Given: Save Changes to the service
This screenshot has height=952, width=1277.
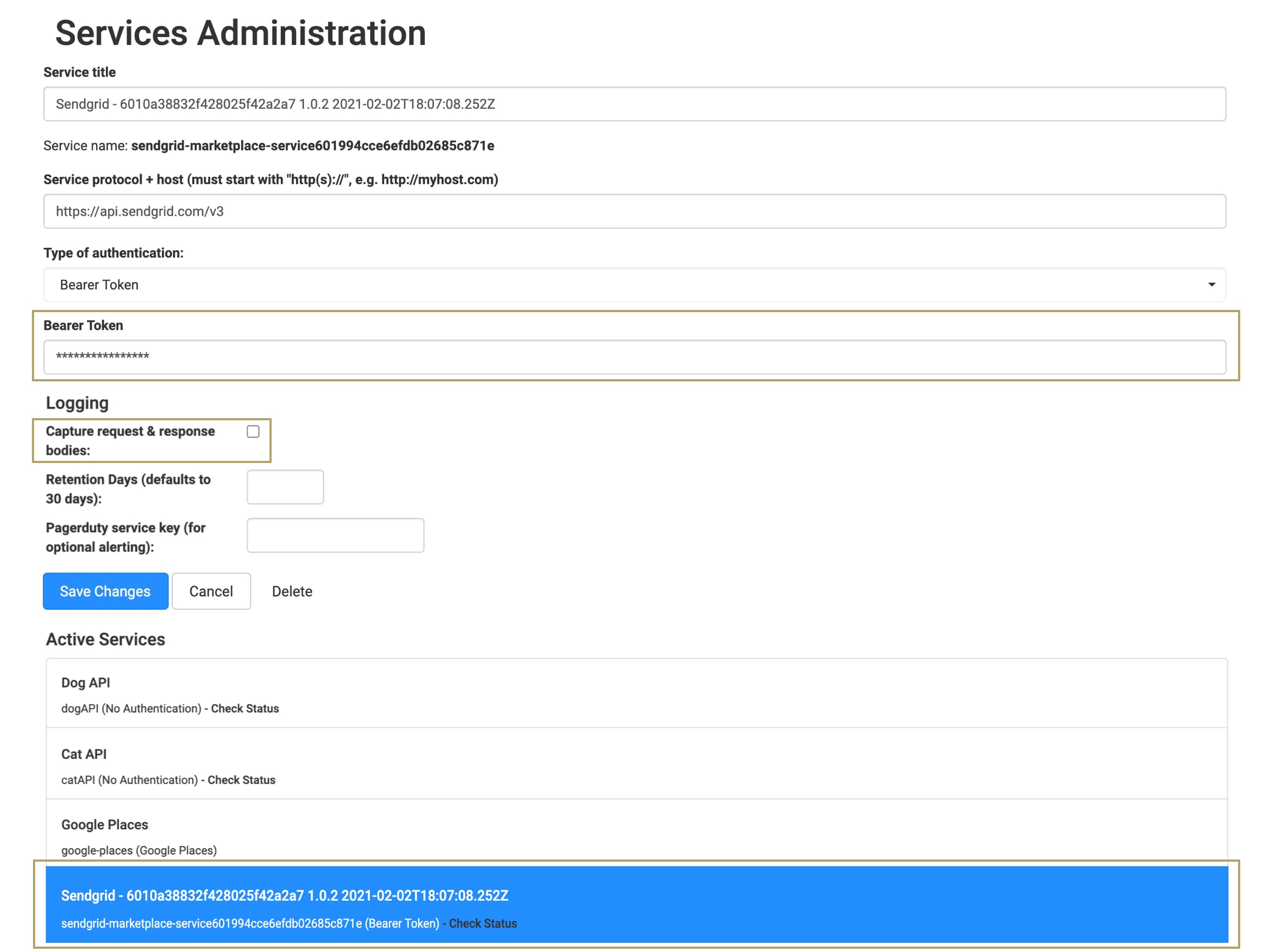Looking at the screenshot, I should pos(106,591).
